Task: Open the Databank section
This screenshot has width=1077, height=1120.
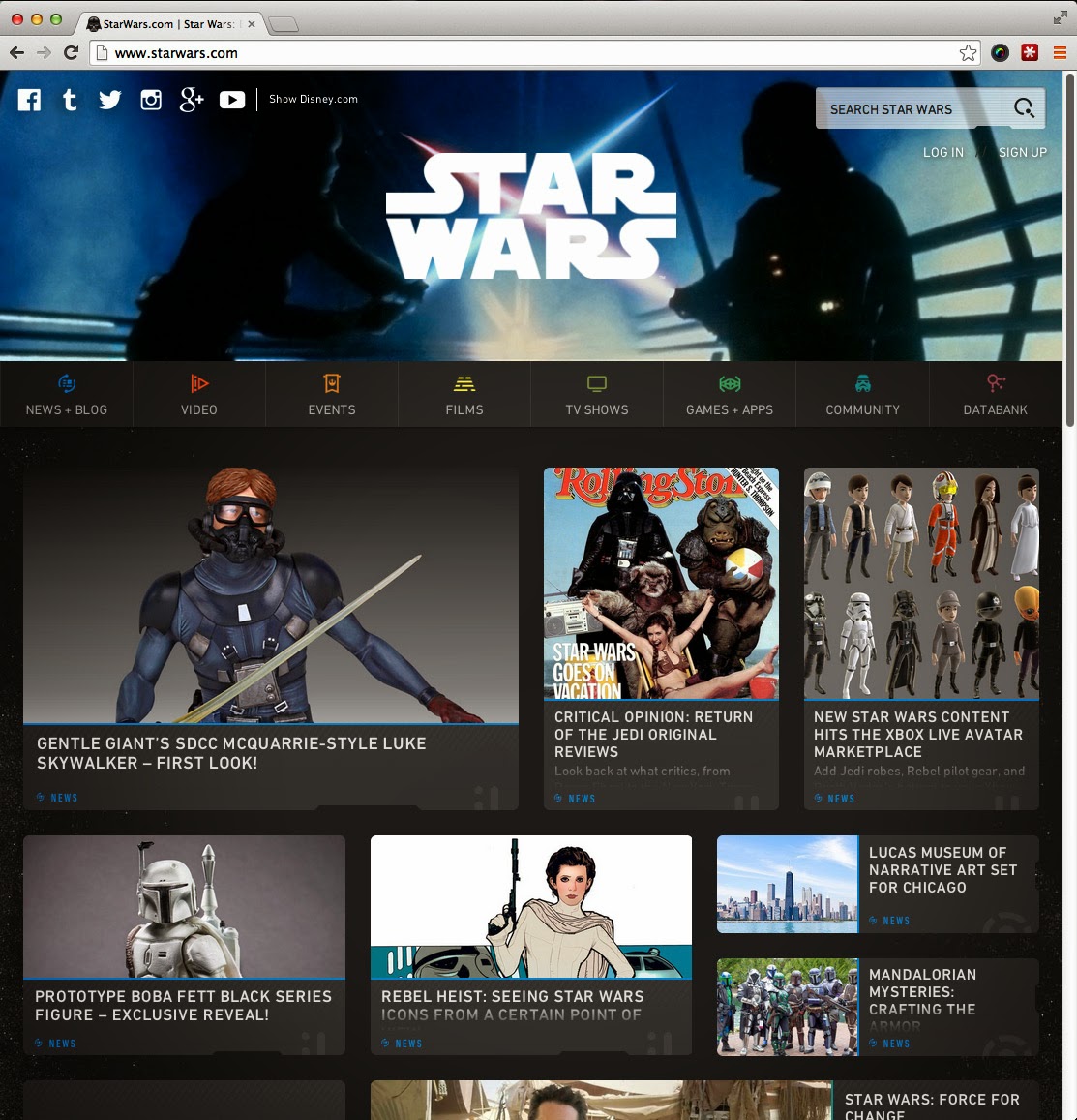Action: point(996,394)
